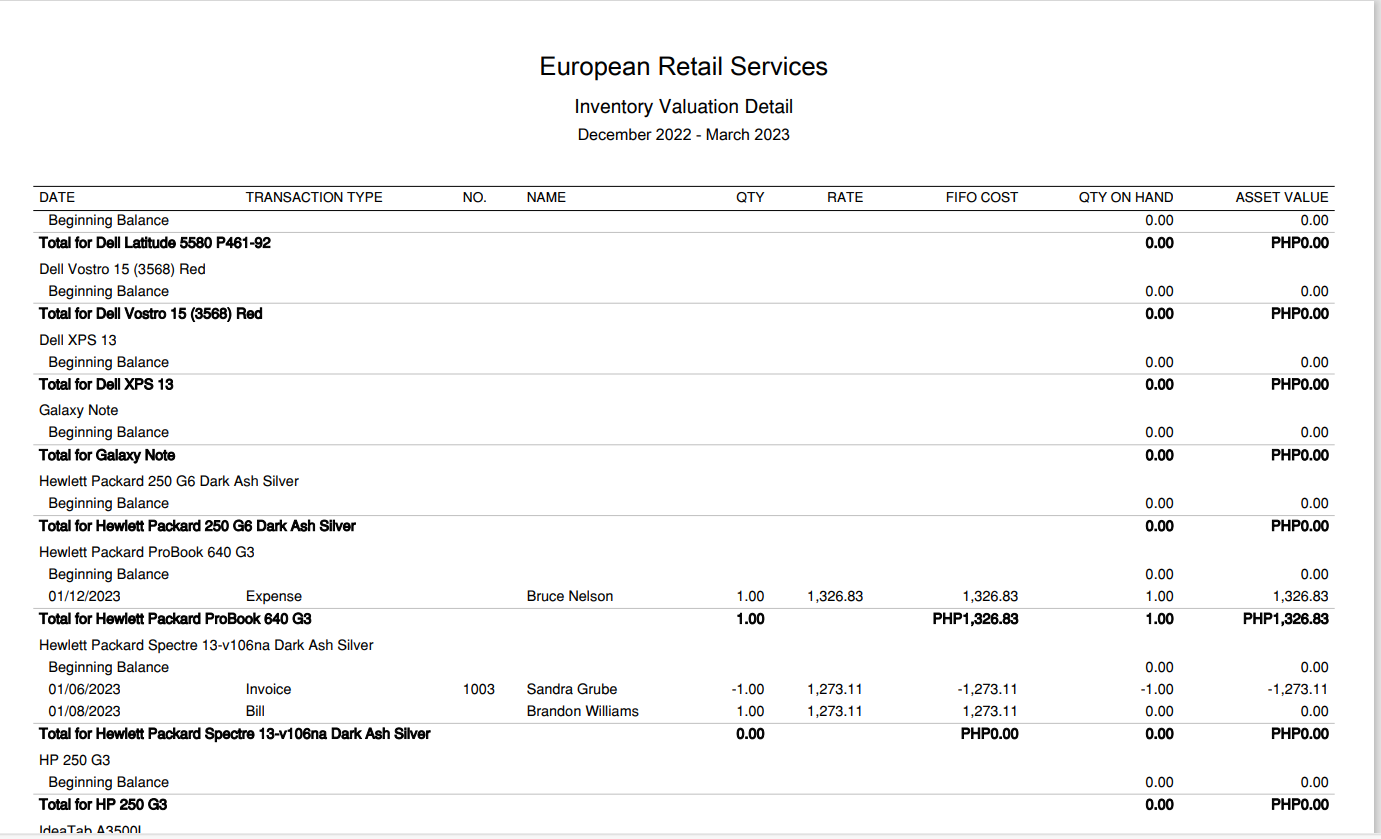Viewport: 1381px width, 839px height.
Task: Open the Invoice transaction type entry
Action: pyautogui.click(x=268, y=689)
